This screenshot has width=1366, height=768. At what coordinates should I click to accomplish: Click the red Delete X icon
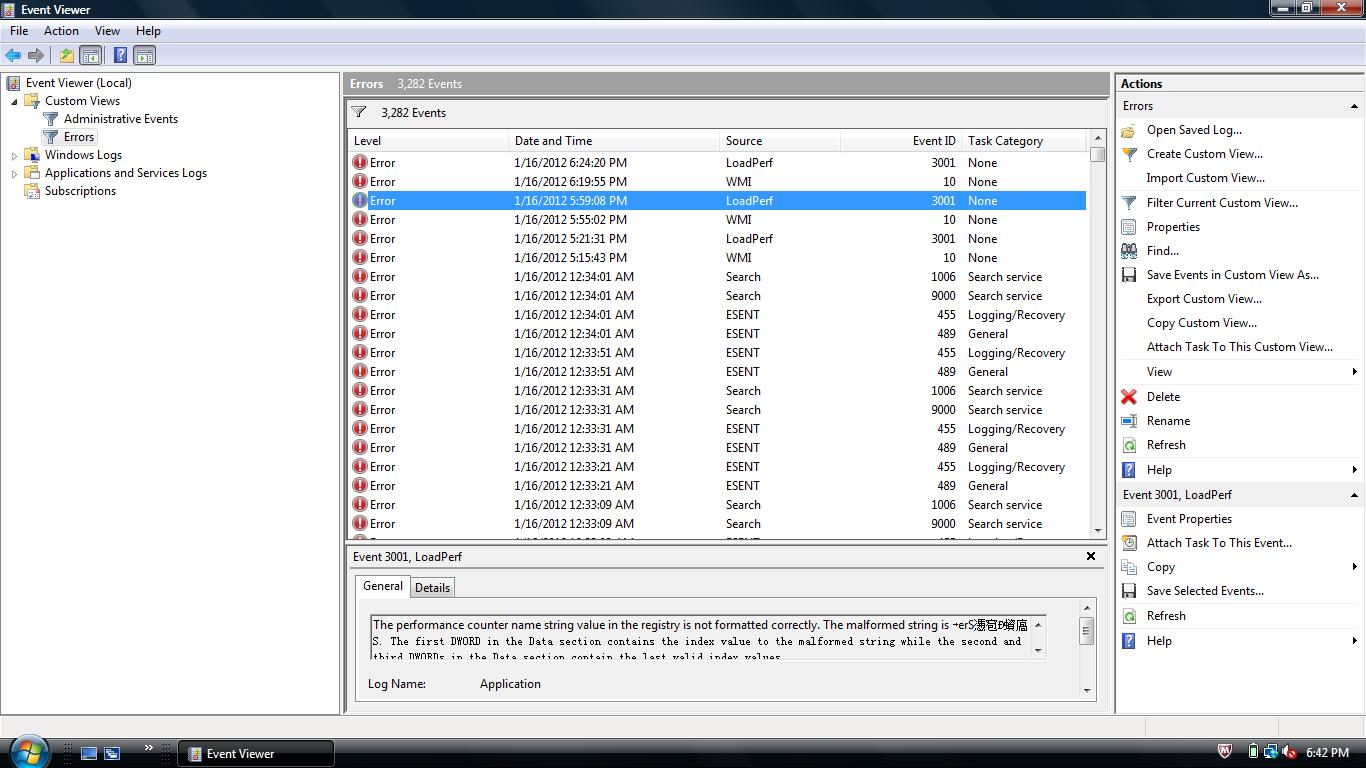pos(1129,397)
